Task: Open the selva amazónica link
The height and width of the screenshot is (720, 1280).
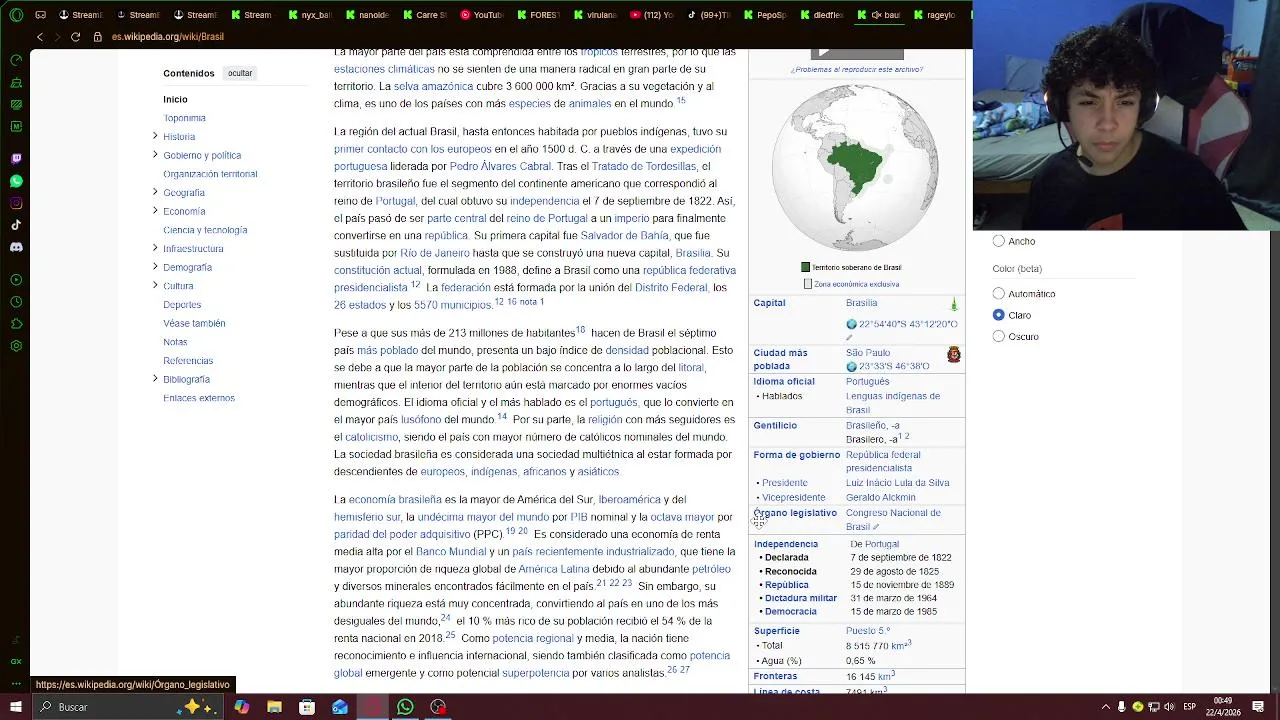Action: point(433,86)
